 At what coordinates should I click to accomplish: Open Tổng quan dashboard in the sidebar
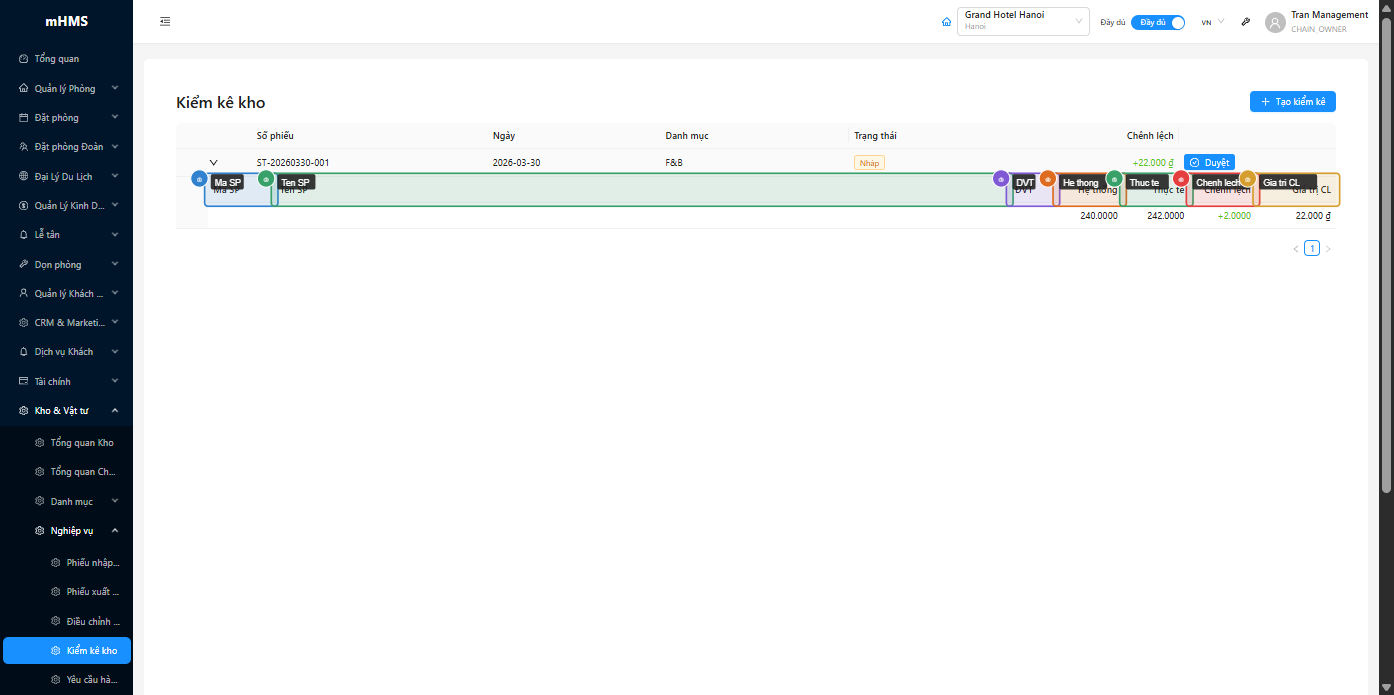[57, 59]
